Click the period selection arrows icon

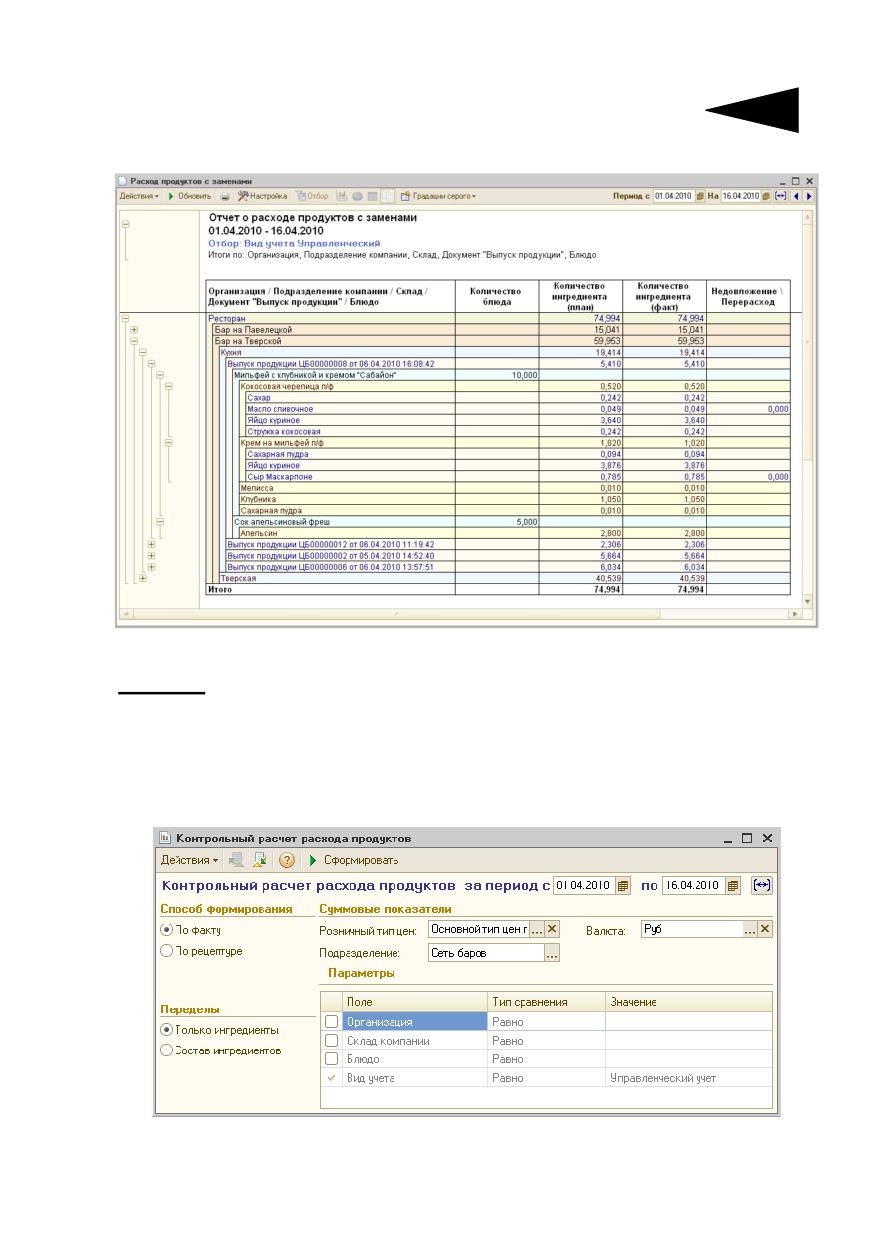coord(762,886)
